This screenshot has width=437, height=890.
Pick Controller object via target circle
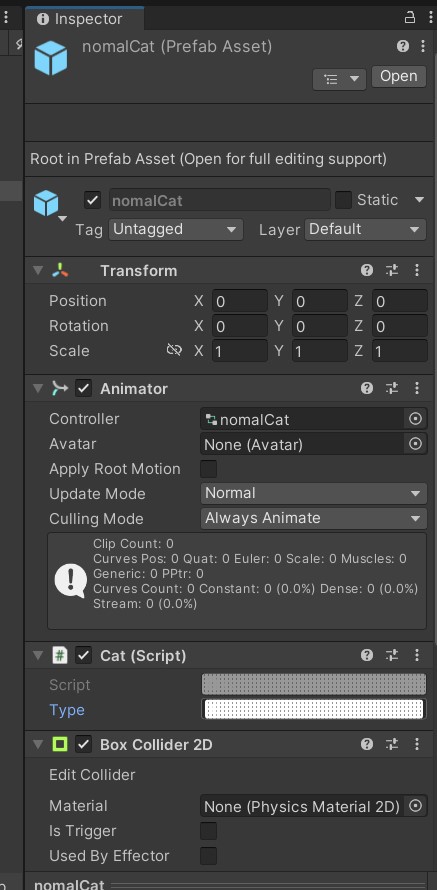415,419
